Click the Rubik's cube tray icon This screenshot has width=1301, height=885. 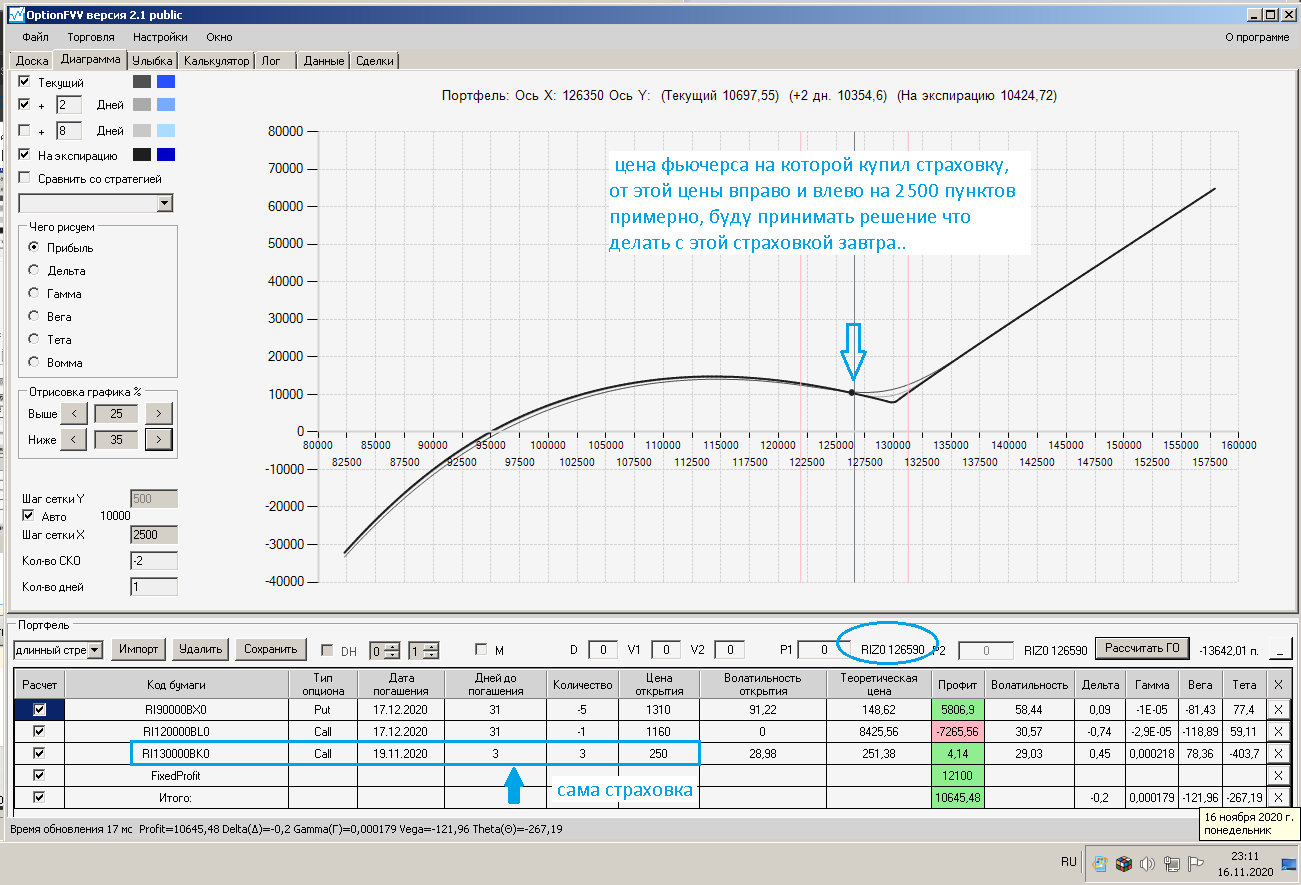coord(1123,864)
